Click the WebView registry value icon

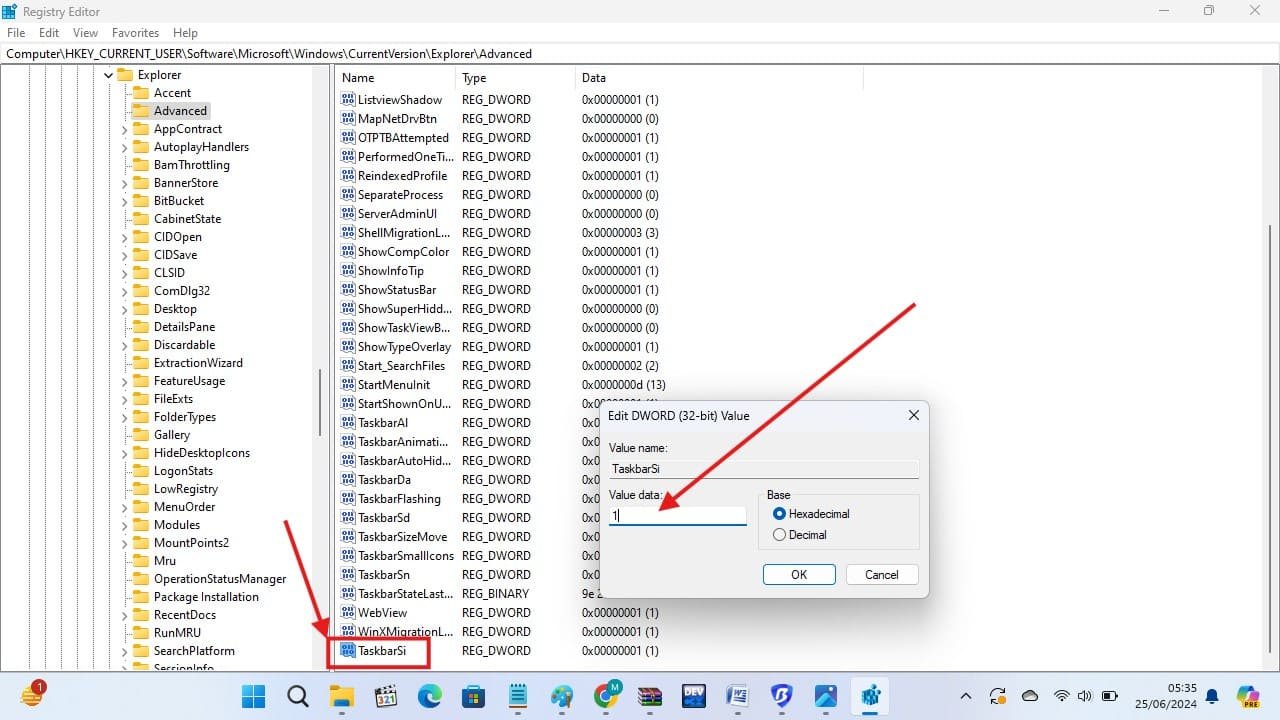click(x=347, y=612)
